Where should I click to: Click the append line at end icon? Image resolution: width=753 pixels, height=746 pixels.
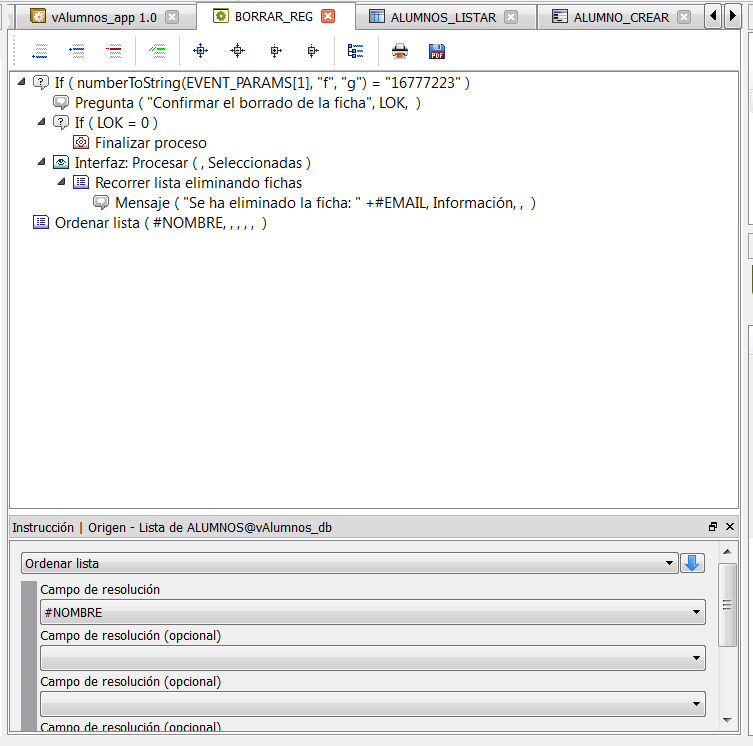(x=39, y=51)
